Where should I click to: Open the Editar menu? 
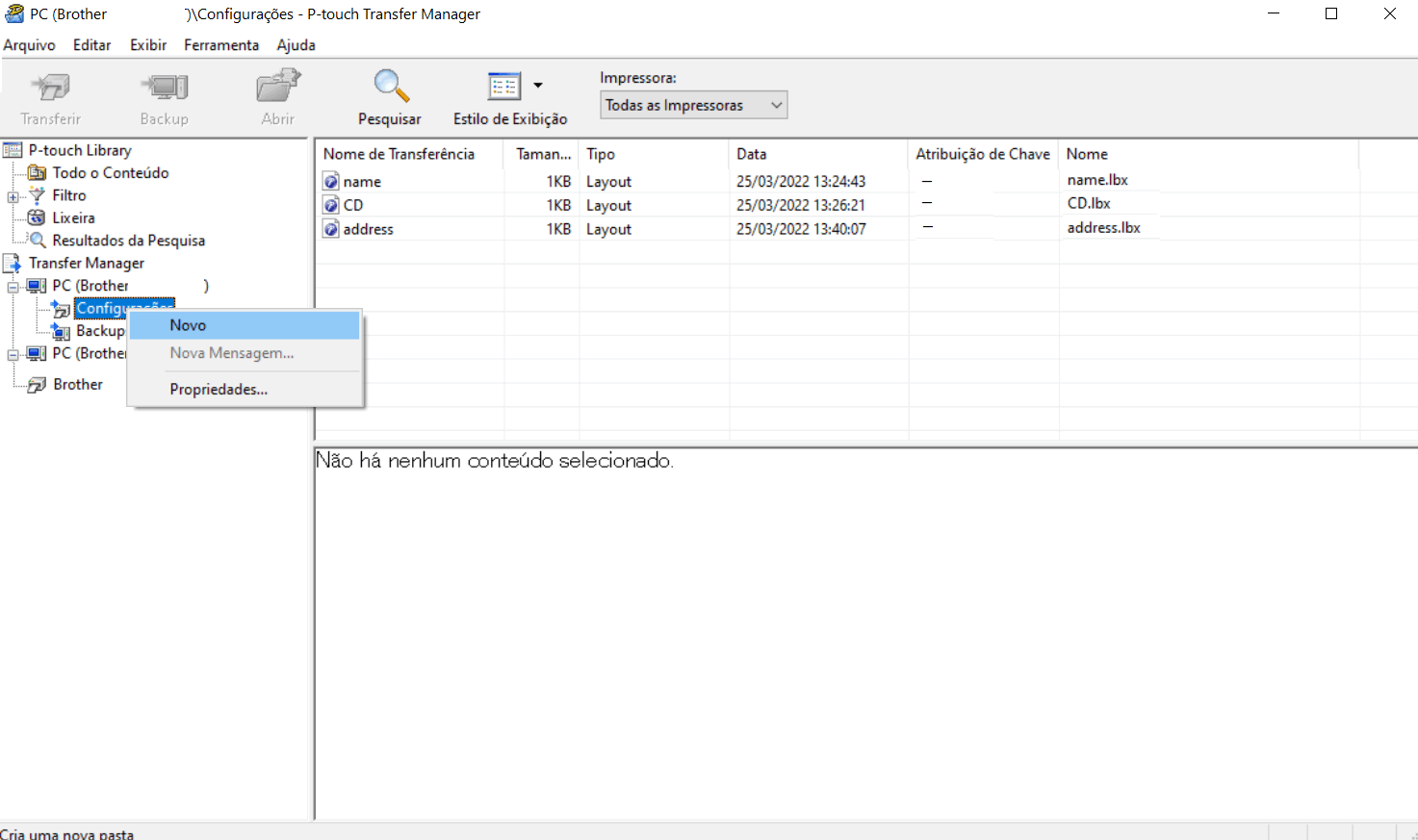(x=92, y=45)
